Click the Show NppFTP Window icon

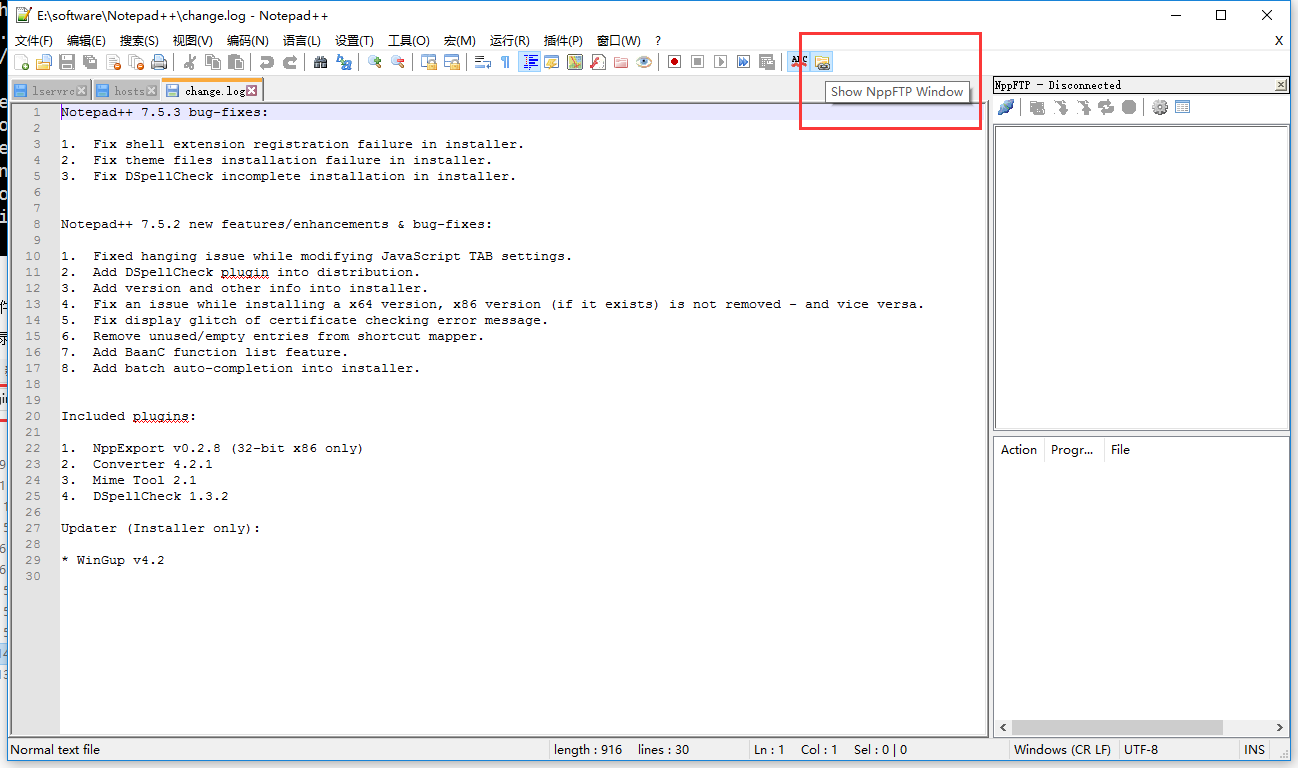tap(822, 62)
